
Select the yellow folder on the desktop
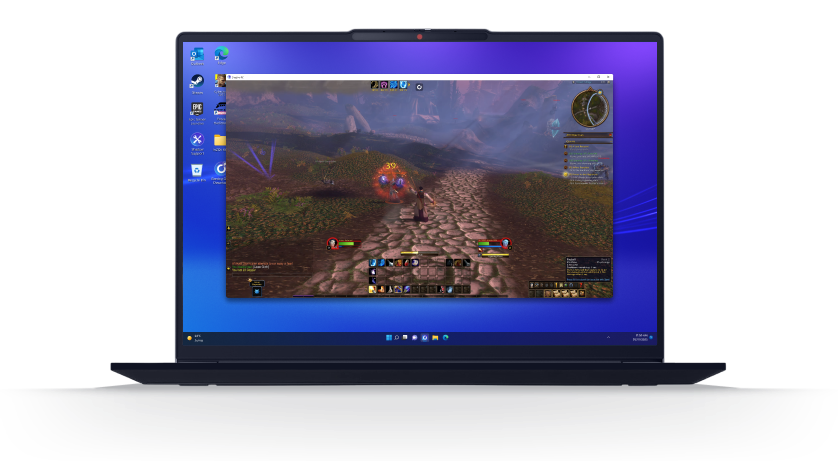click(x=220, y=140)
